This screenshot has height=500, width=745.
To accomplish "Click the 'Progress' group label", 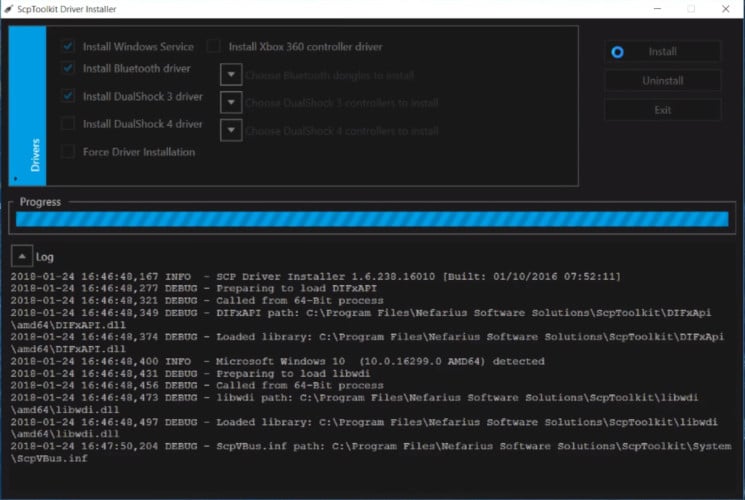I will pos(40,202).
